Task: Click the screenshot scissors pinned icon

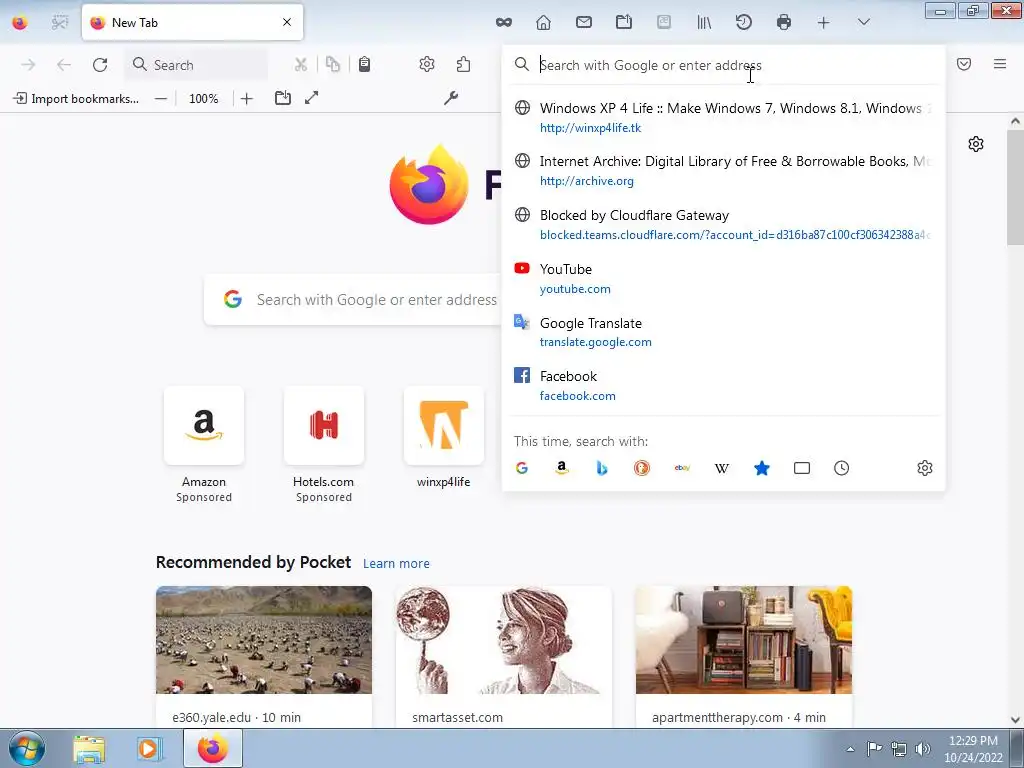Action: pos(59,23)
